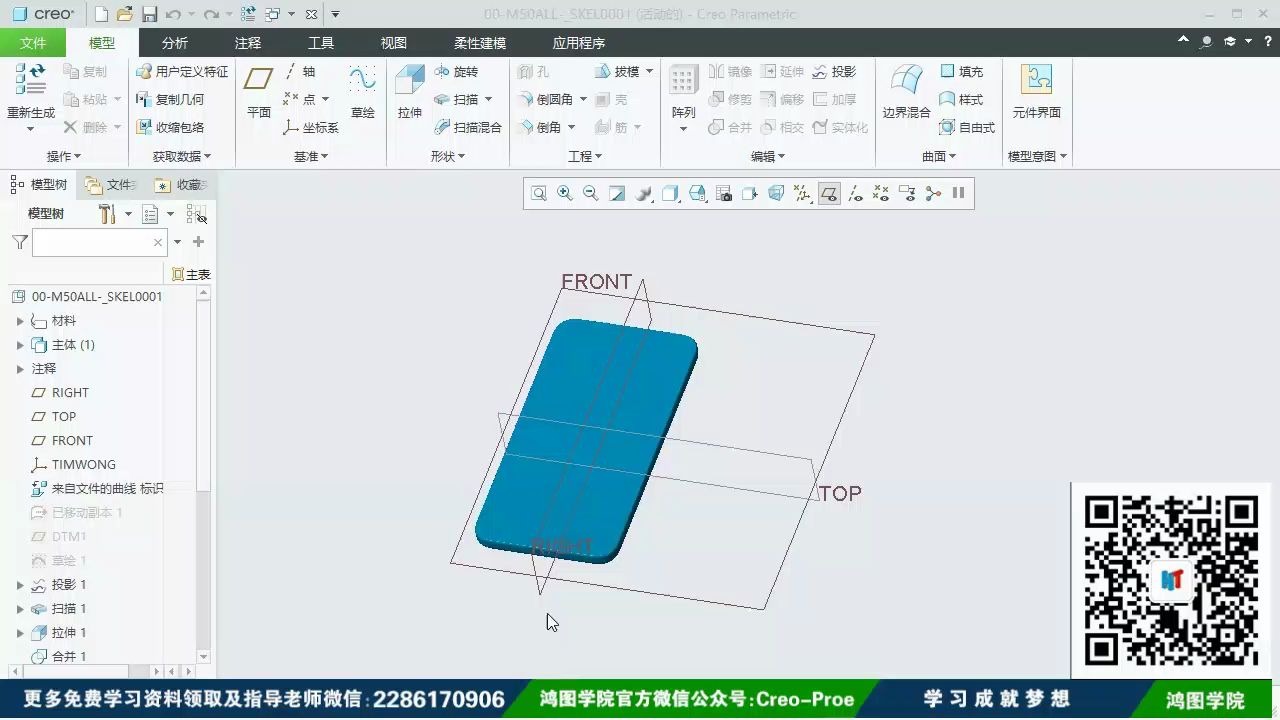
Task: Click Copy Geometry (复制几何)
Action: (170, 99)
